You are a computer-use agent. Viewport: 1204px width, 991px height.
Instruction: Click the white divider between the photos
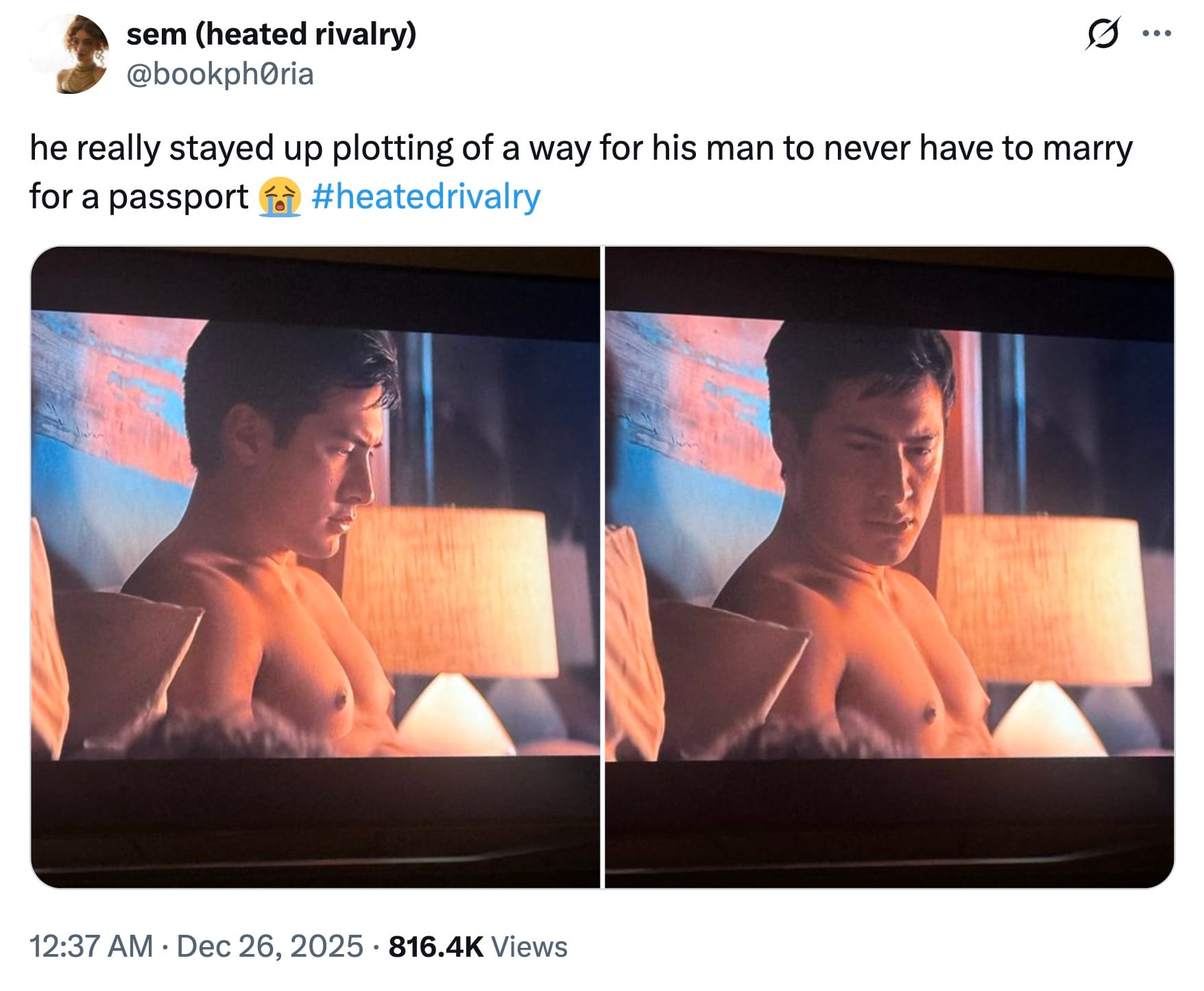tap(602, 567)
